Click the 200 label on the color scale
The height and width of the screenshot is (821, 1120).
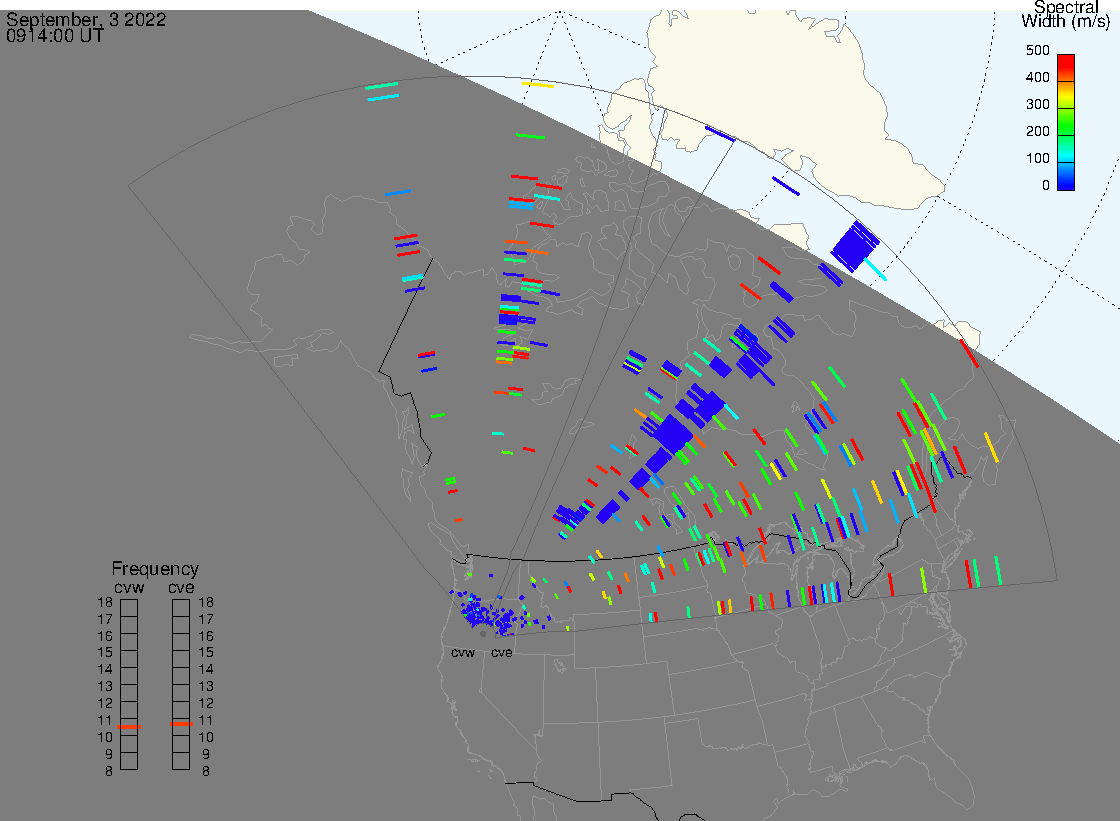pos(1037,131)
